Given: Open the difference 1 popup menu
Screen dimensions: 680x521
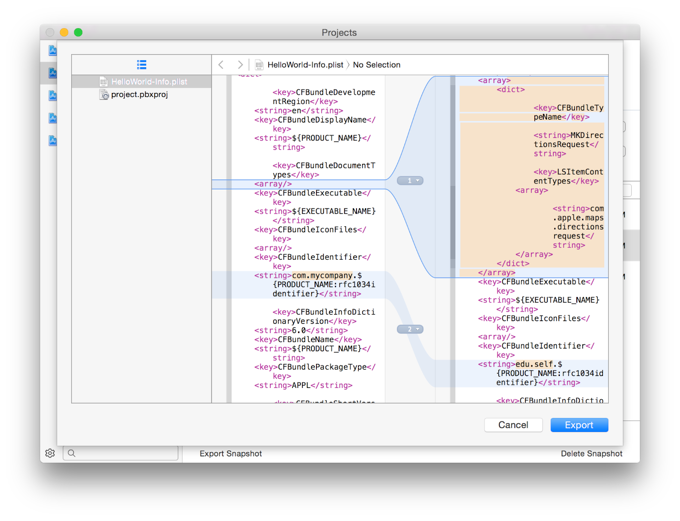Looking at the screenshot, I should pyautogui.click(x=410, y=180).
